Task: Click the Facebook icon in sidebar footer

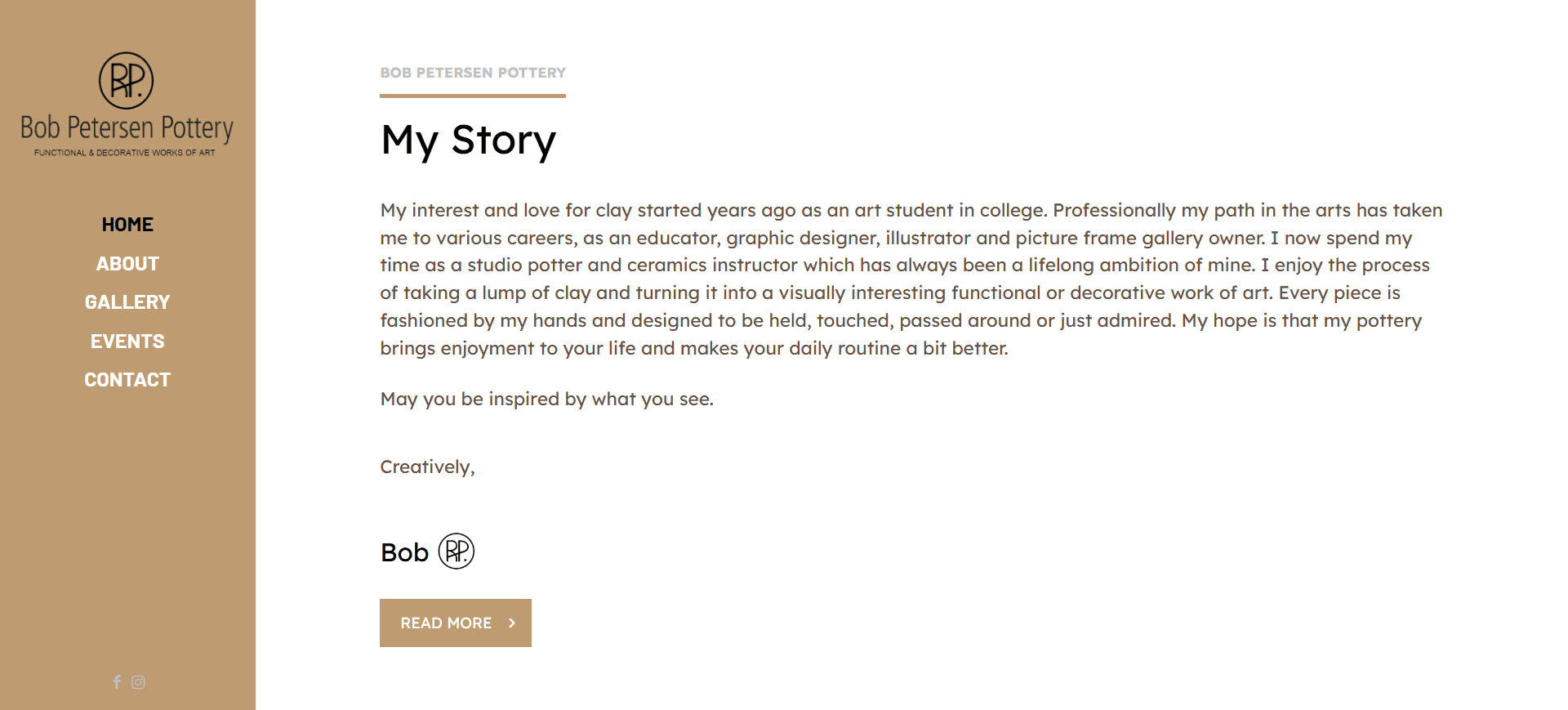Action: (117, 682)
